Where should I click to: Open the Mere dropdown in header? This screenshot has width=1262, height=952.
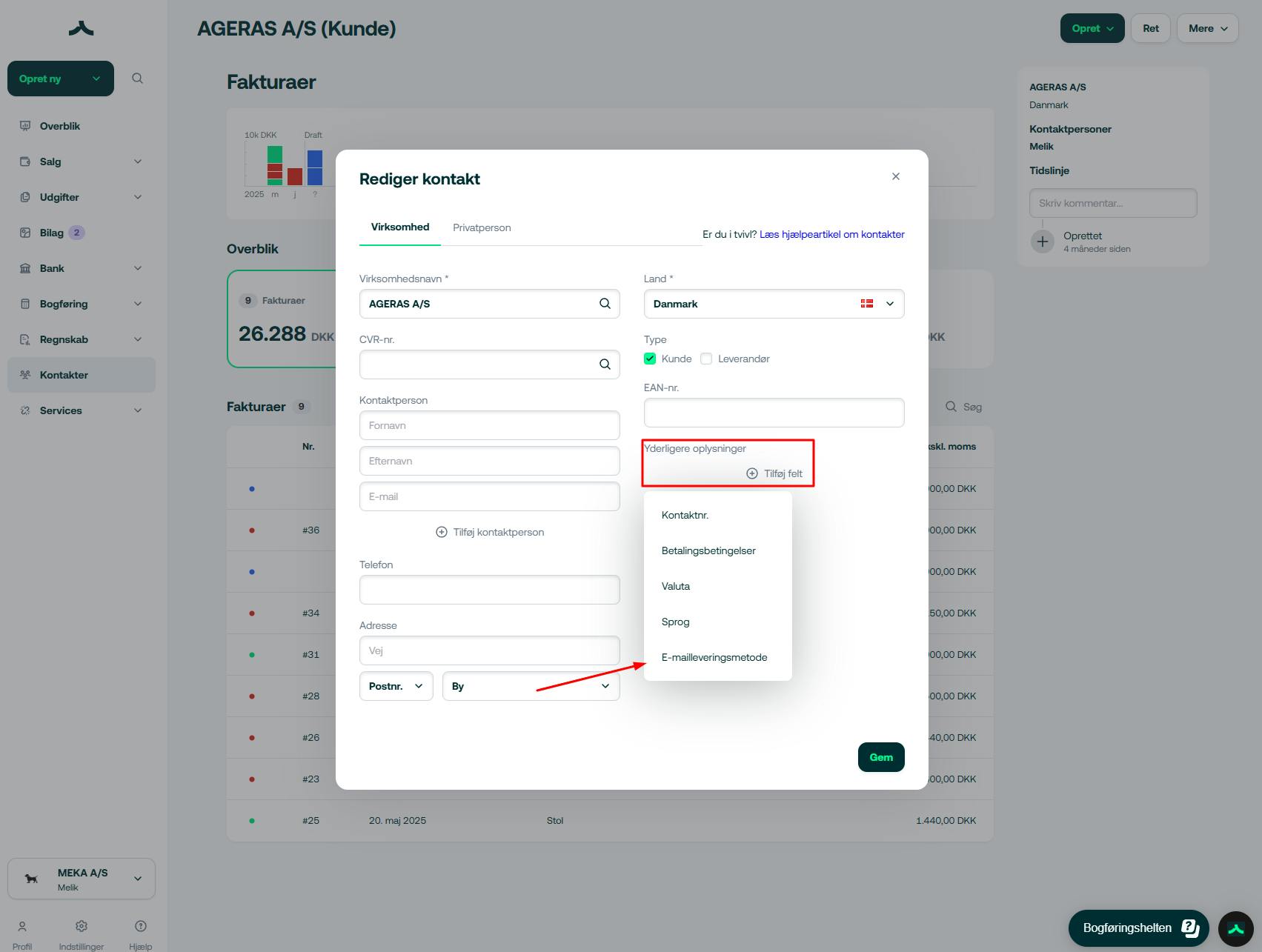[x=1208, y=28]
